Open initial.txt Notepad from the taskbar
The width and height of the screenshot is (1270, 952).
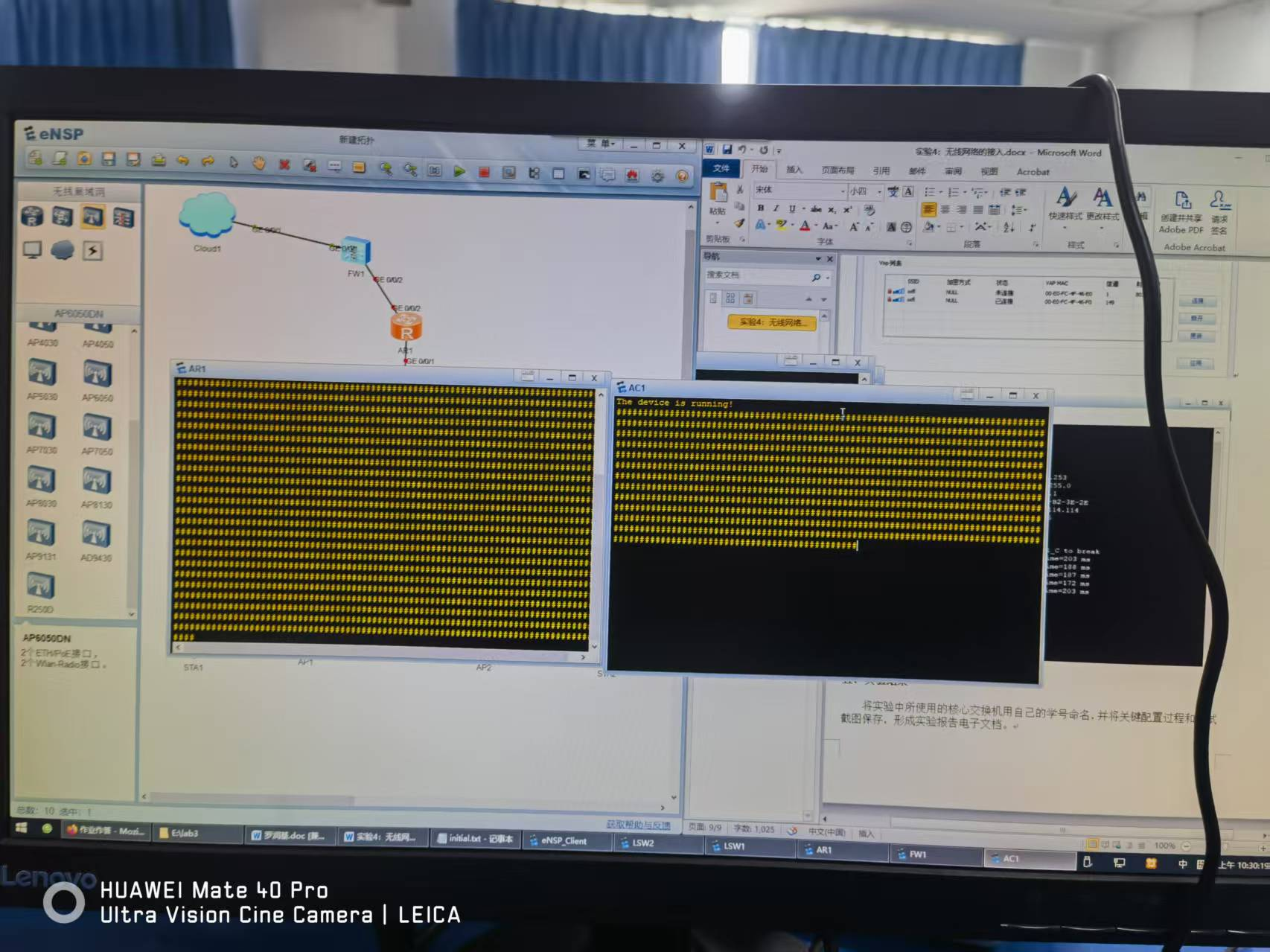click(476, 838)
